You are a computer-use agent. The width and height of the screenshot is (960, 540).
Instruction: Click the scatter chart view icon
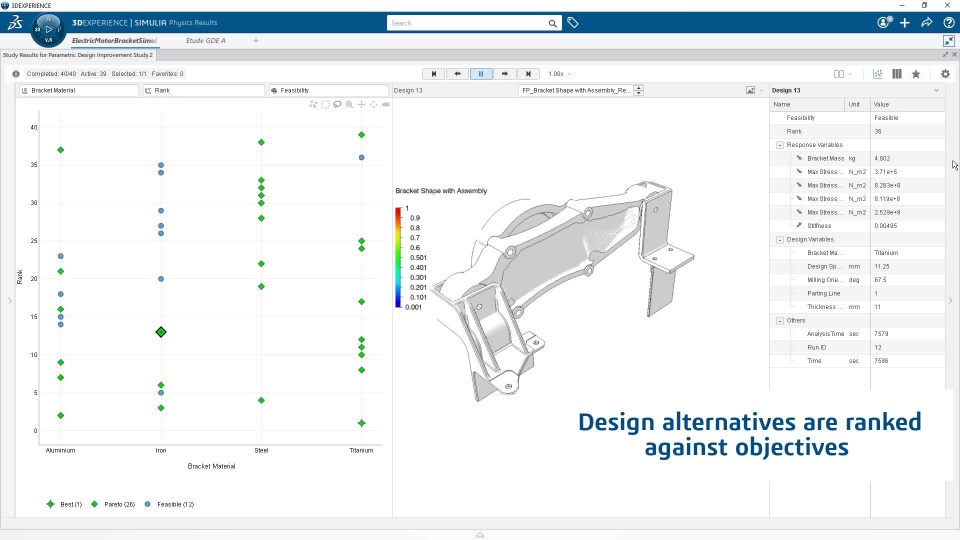click(x=878, y=73)
